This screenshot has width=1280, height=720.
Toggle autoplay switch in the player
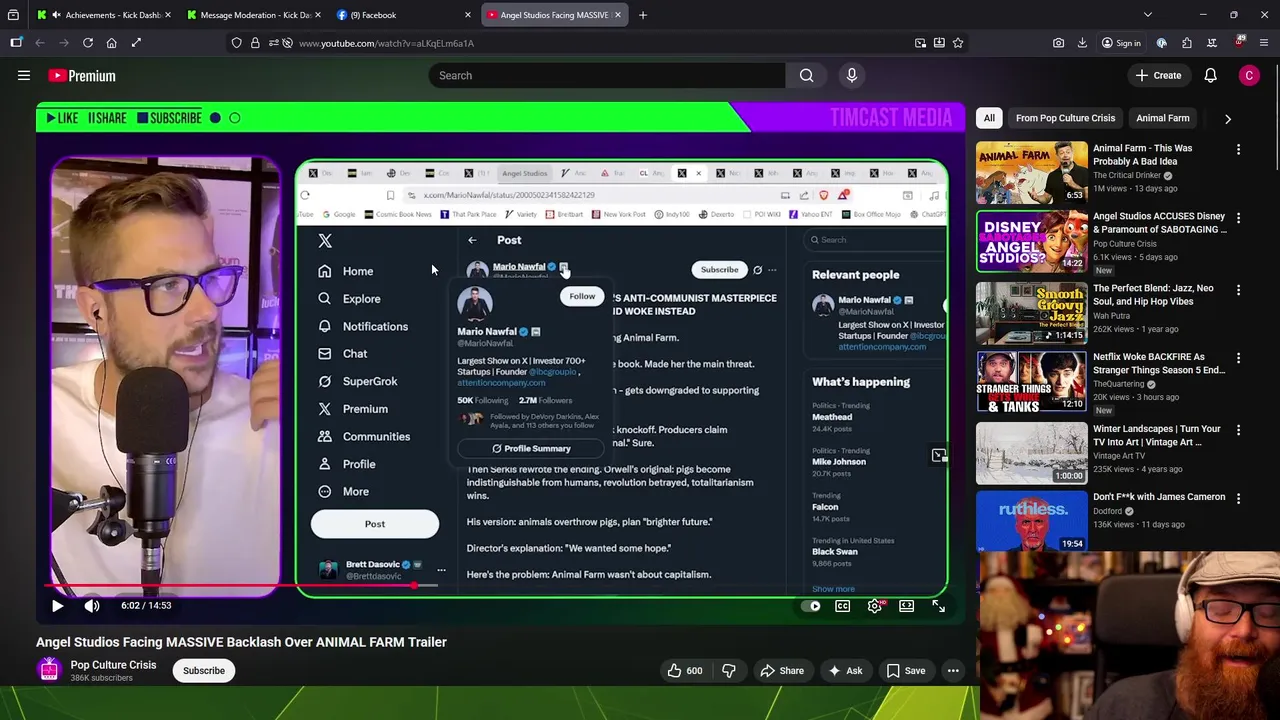click(x=812, y=605)
